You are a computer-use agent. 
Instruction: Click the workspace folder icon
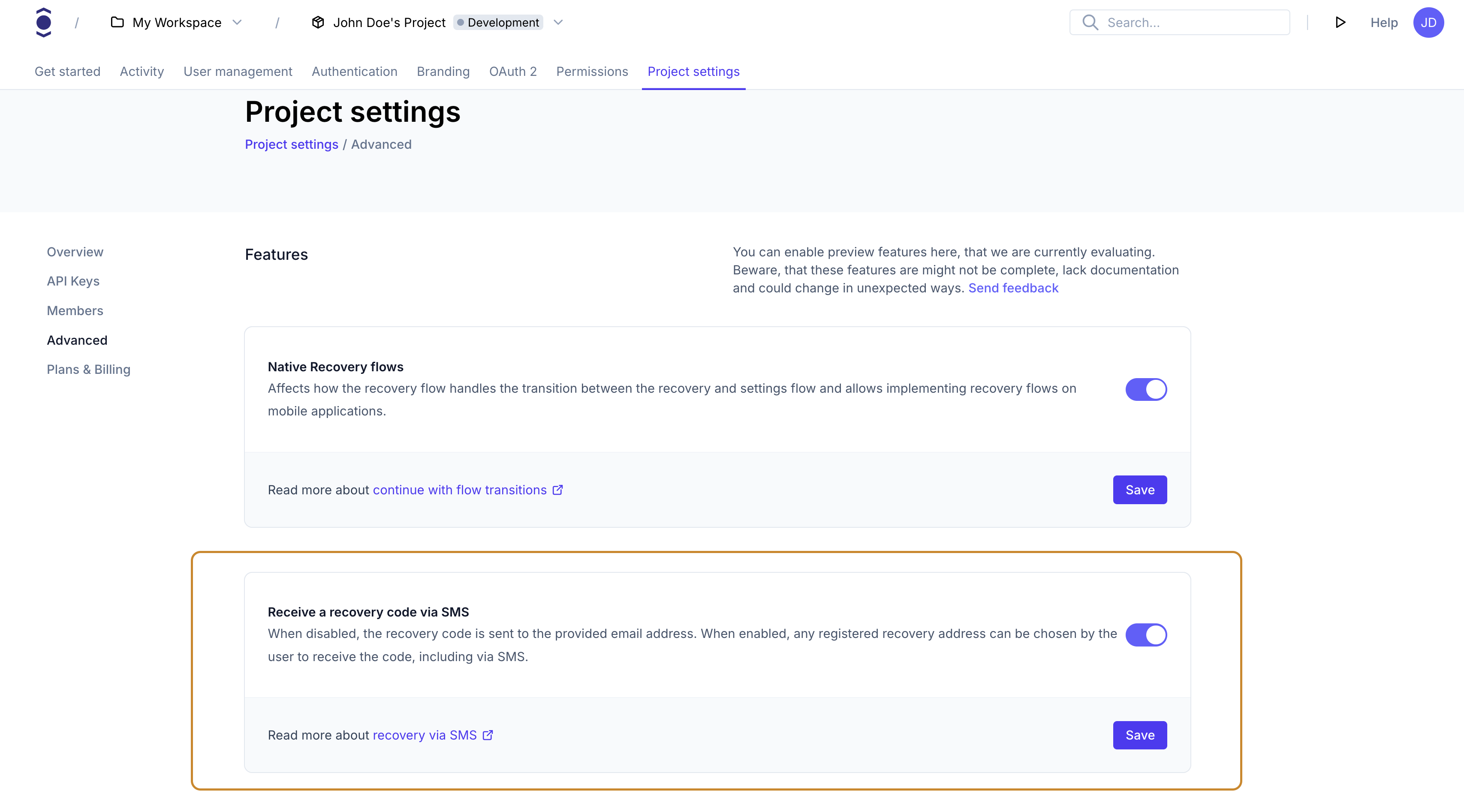click(117, 22)
